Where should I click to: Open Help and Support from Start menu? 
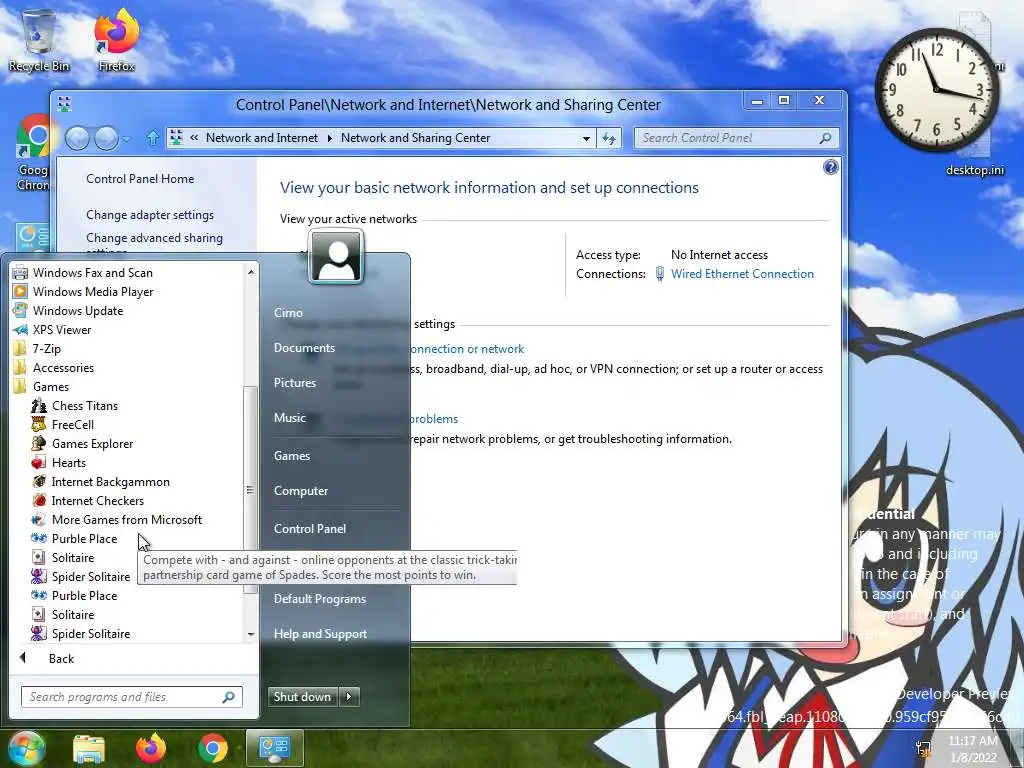coord(320,633)
